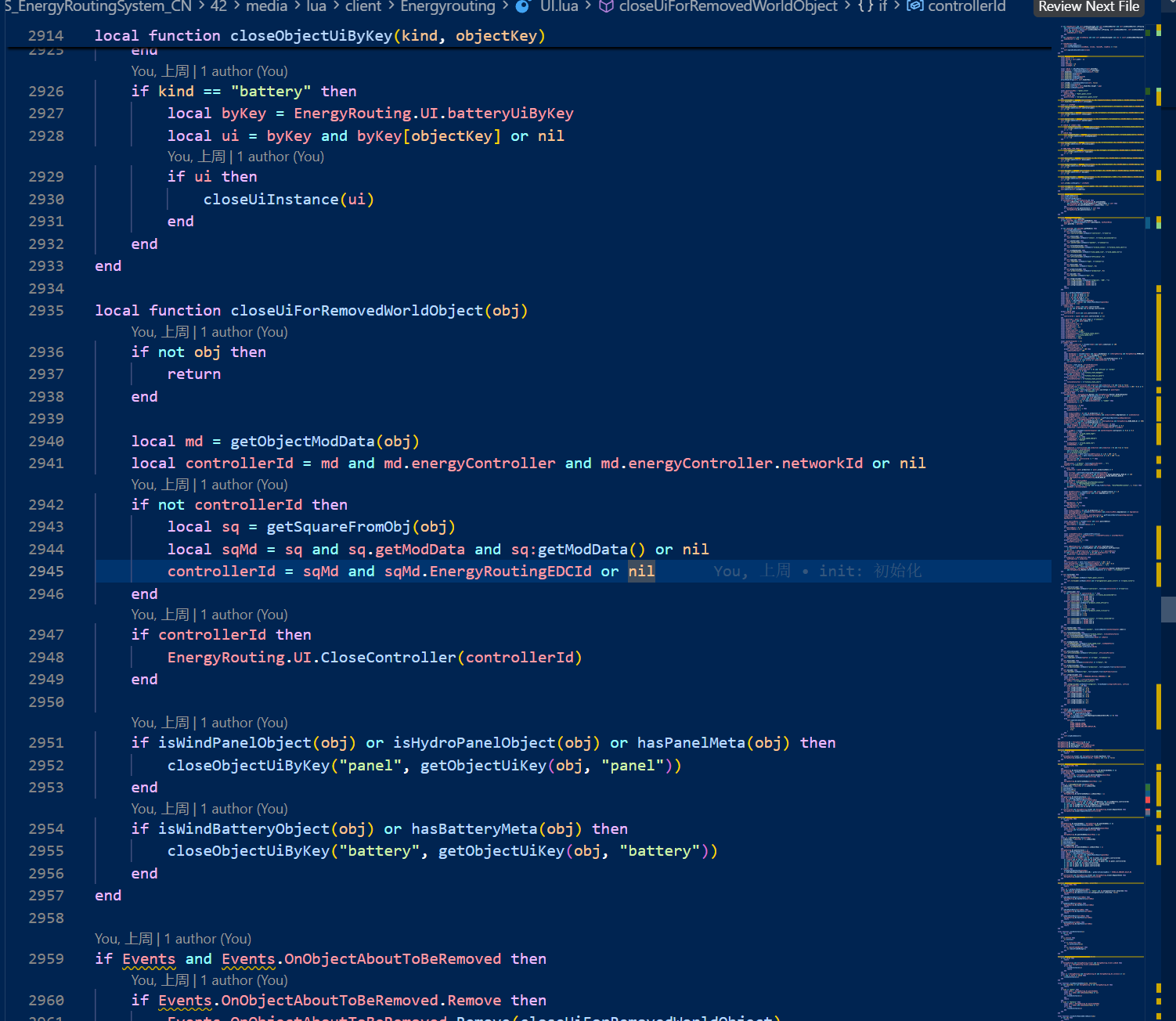
Task: Click line number 2945
Action: [x=46, y=572]
